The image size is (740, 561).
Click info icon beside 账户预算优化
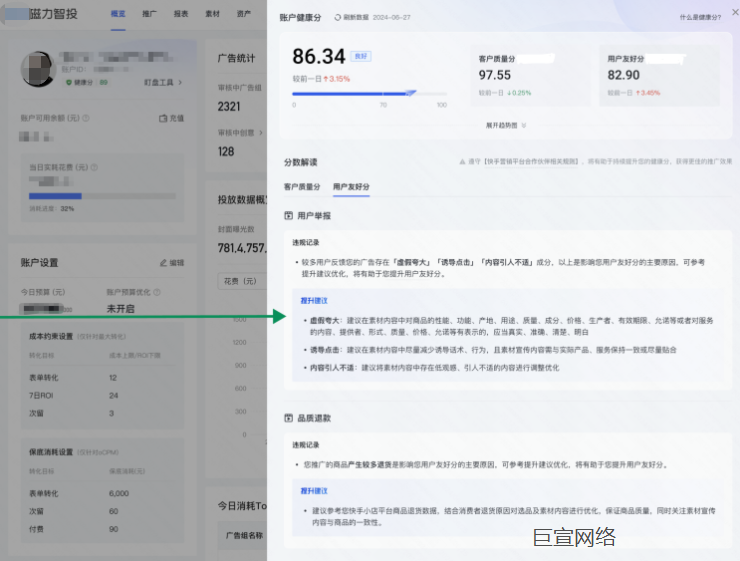(157, 292)
